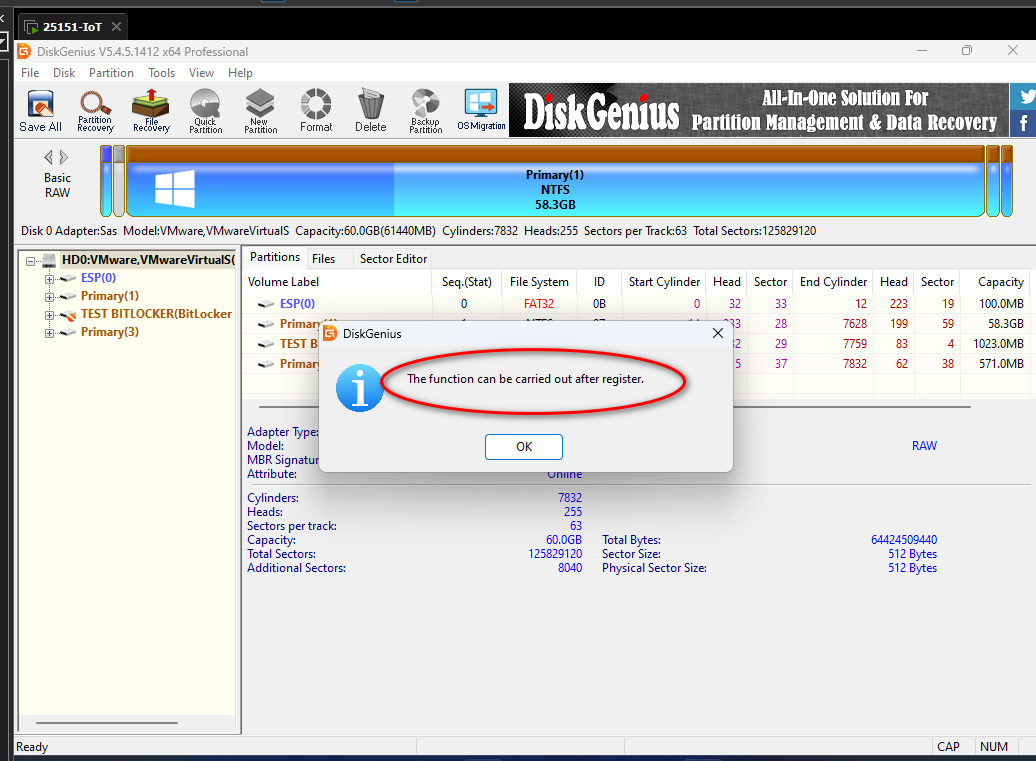Select HD0:VMware disk in tree
Viewport: 1036px width, 761px height.
click(148, 260)
